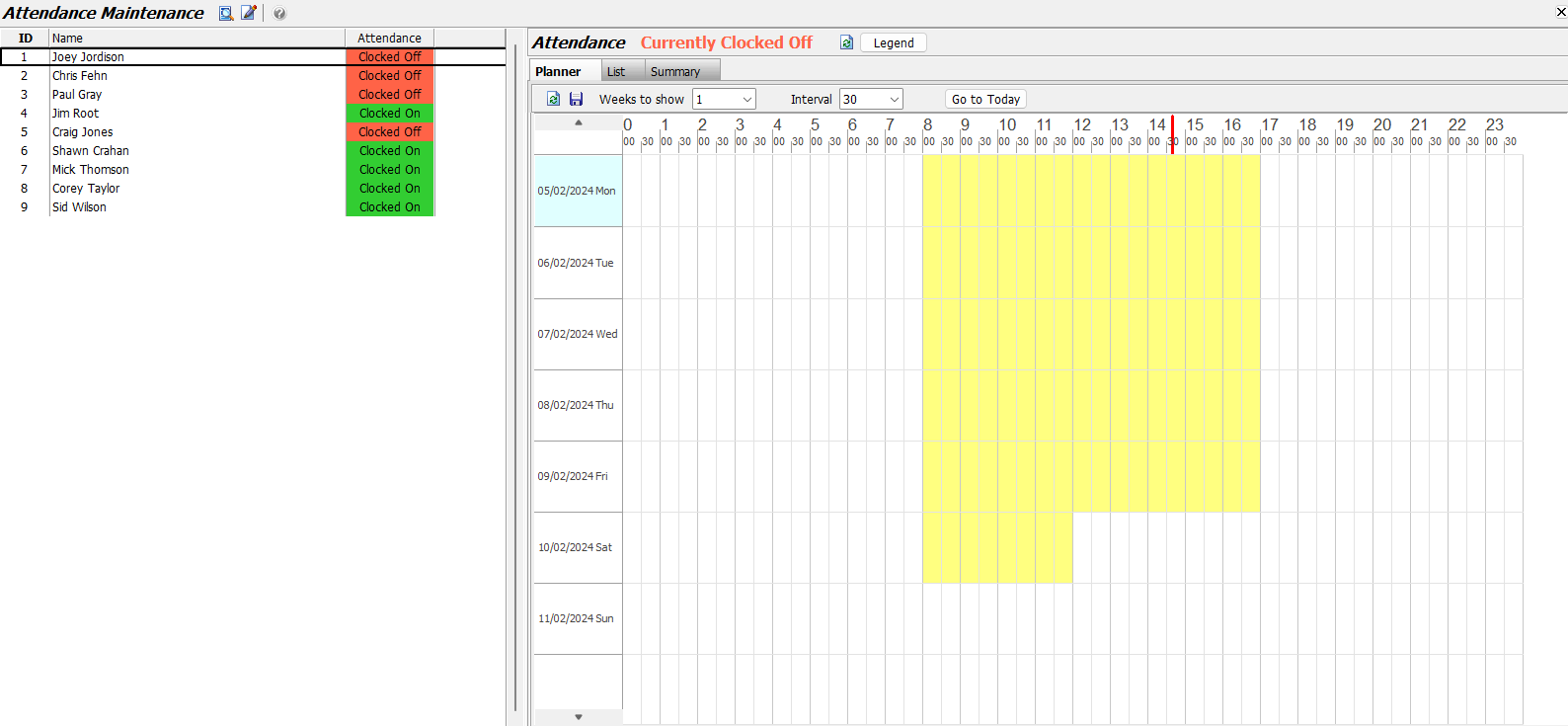Image resolution: width=1568 pixels, height=726 pixels.
Task: Click the search/find icon beside Attendance Maintenance
Action: click(226, 13)
